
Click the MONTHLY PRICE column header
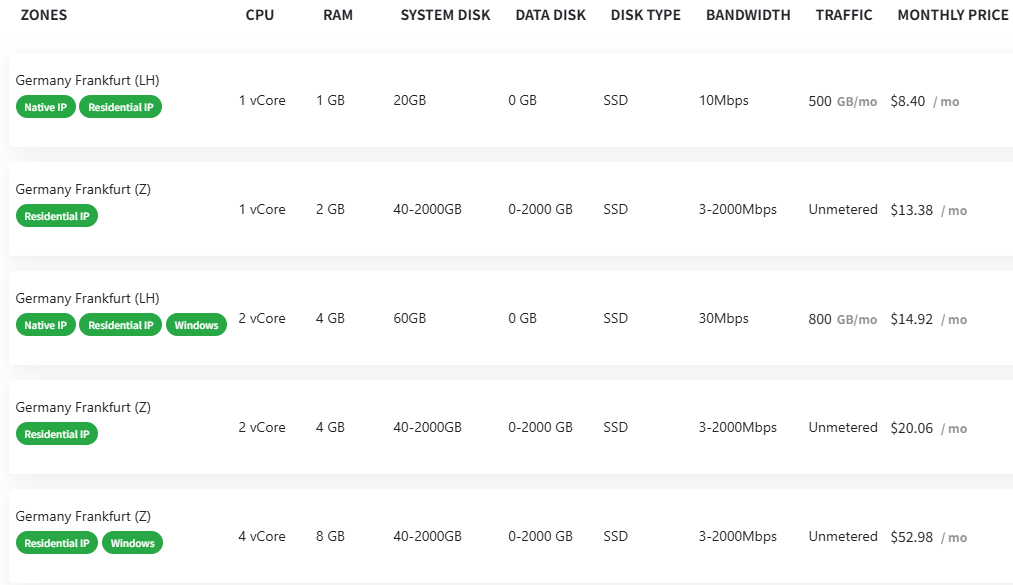pyautogui.click(x=953, y=15)
